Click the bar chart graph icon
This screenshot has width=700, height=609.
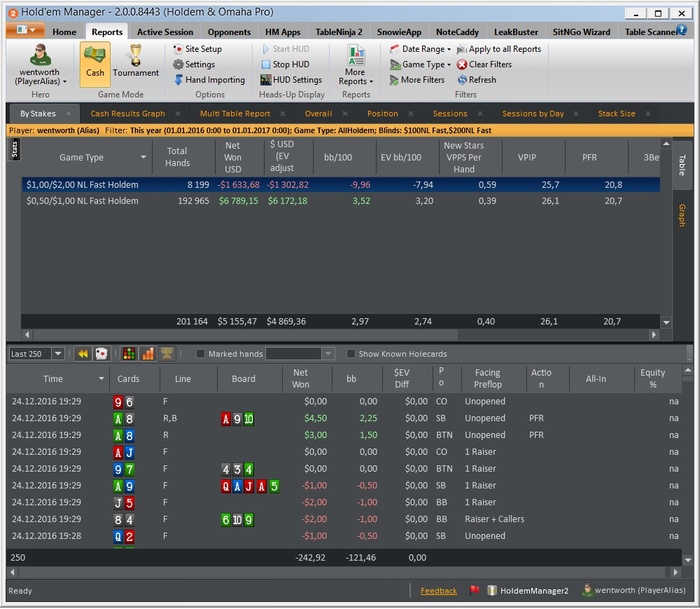tap(148, 354)
